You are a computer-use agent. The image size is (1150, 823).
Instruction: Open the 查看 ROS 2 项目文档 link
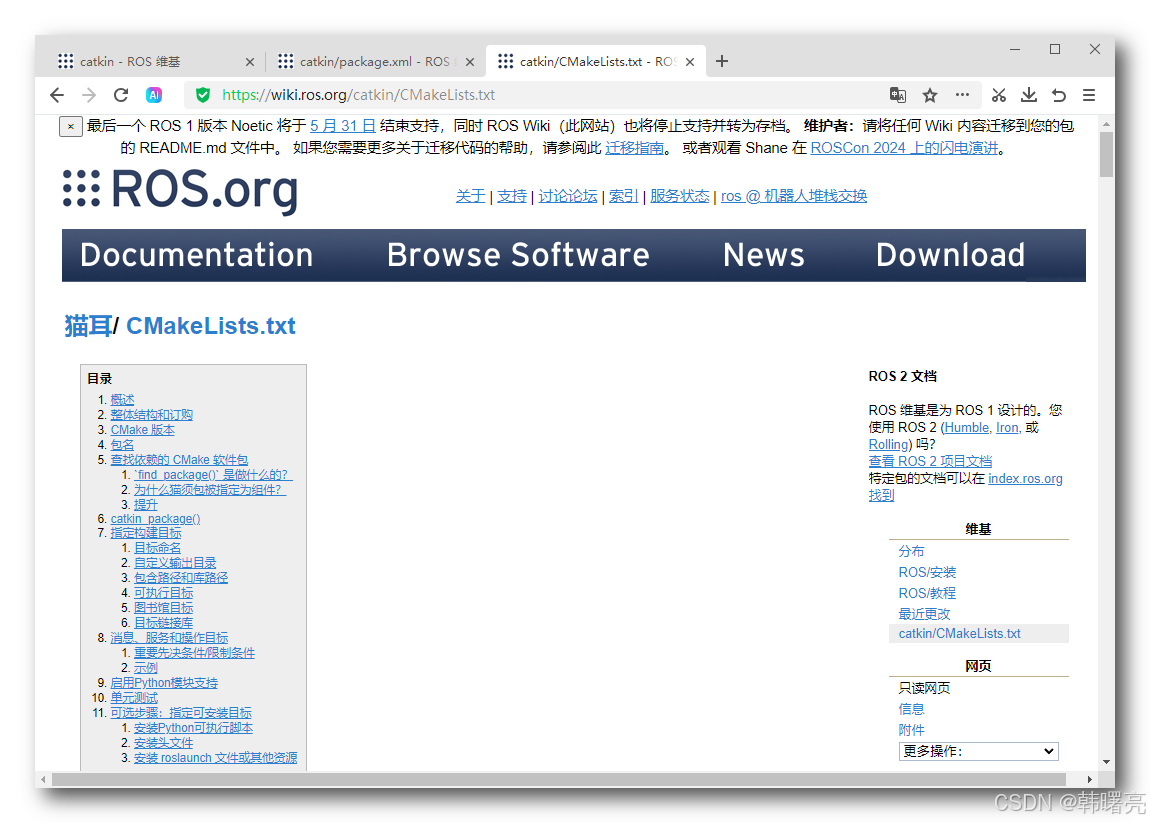pos(930,461)
